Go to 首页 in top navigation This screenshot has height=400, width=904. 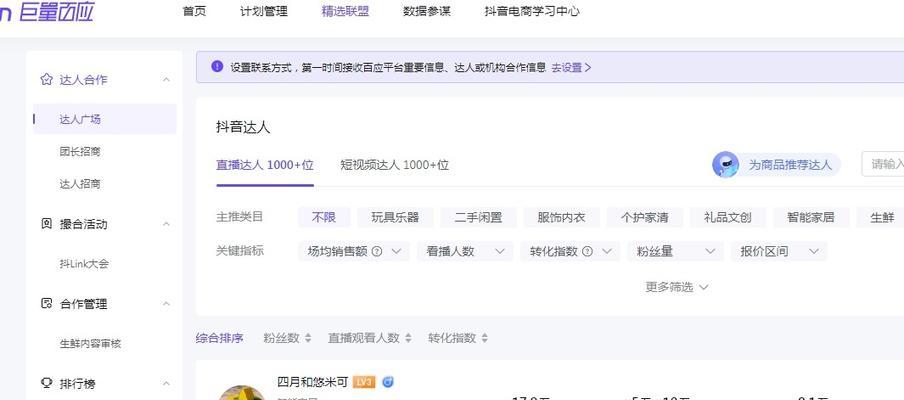click(x=194, y=11)
